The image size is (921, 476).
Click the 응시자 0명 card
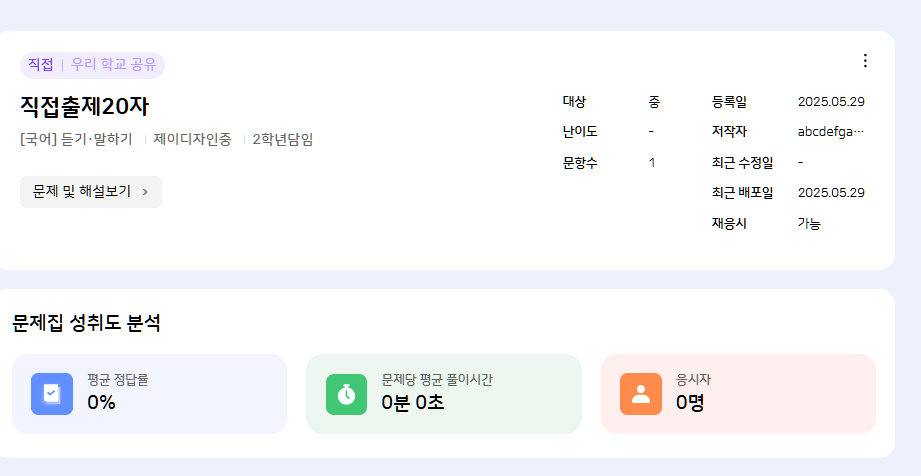tap(738, 394)
